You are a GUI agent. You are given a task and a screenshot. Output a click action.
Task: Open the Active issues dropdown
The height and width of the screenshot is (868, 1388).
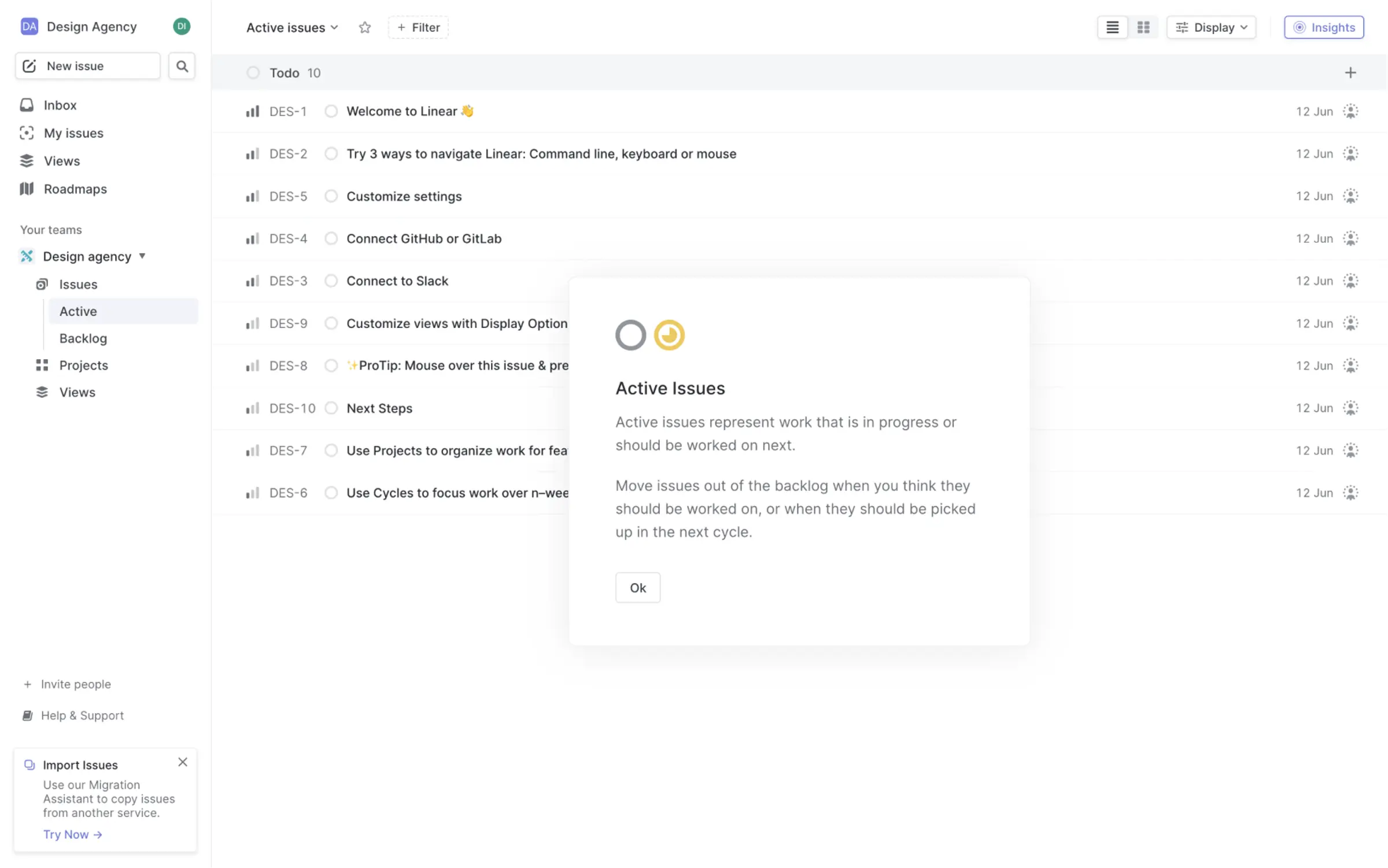tap(292, 27)
